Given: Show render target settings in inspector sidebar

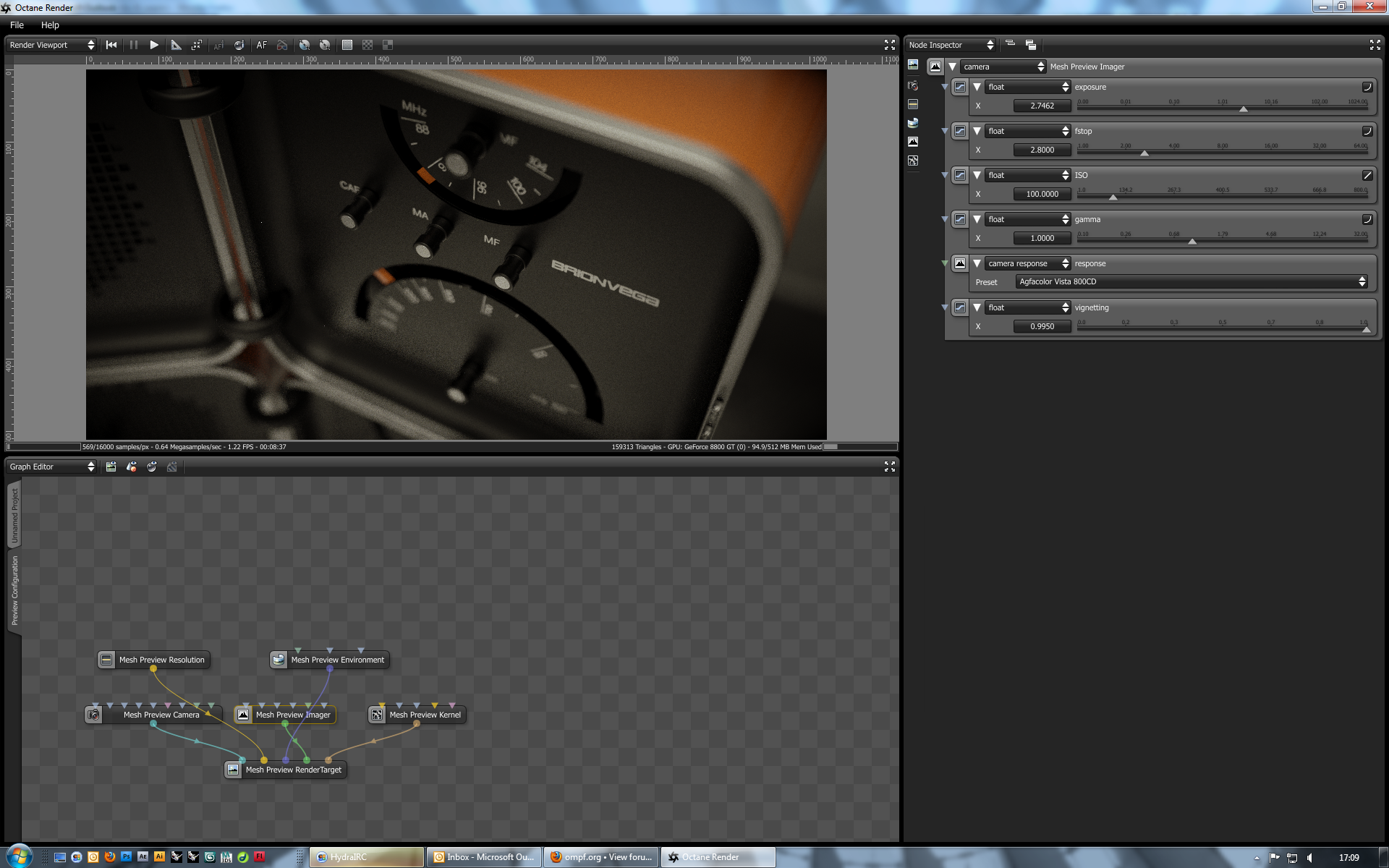Looking at the screenshot, I should (913, 65).
